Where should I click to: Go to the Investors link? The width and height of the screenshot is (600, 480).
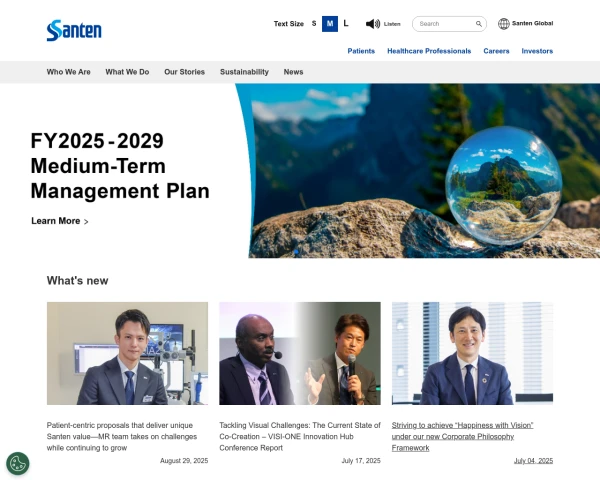(x=537, y=51)
